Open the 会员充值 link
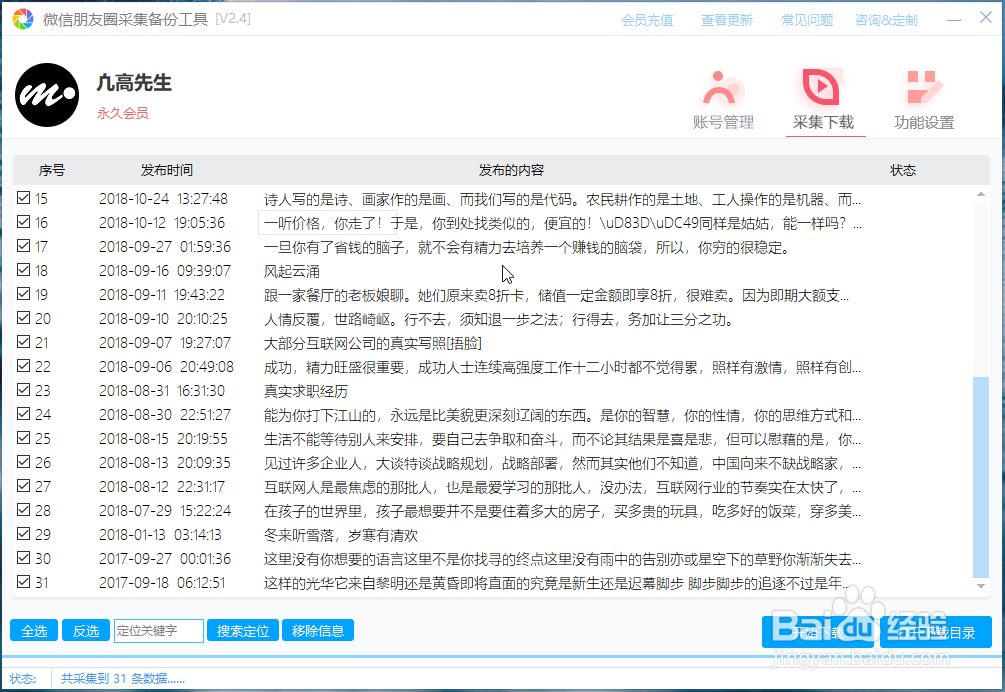 click(x=647, y=21)
